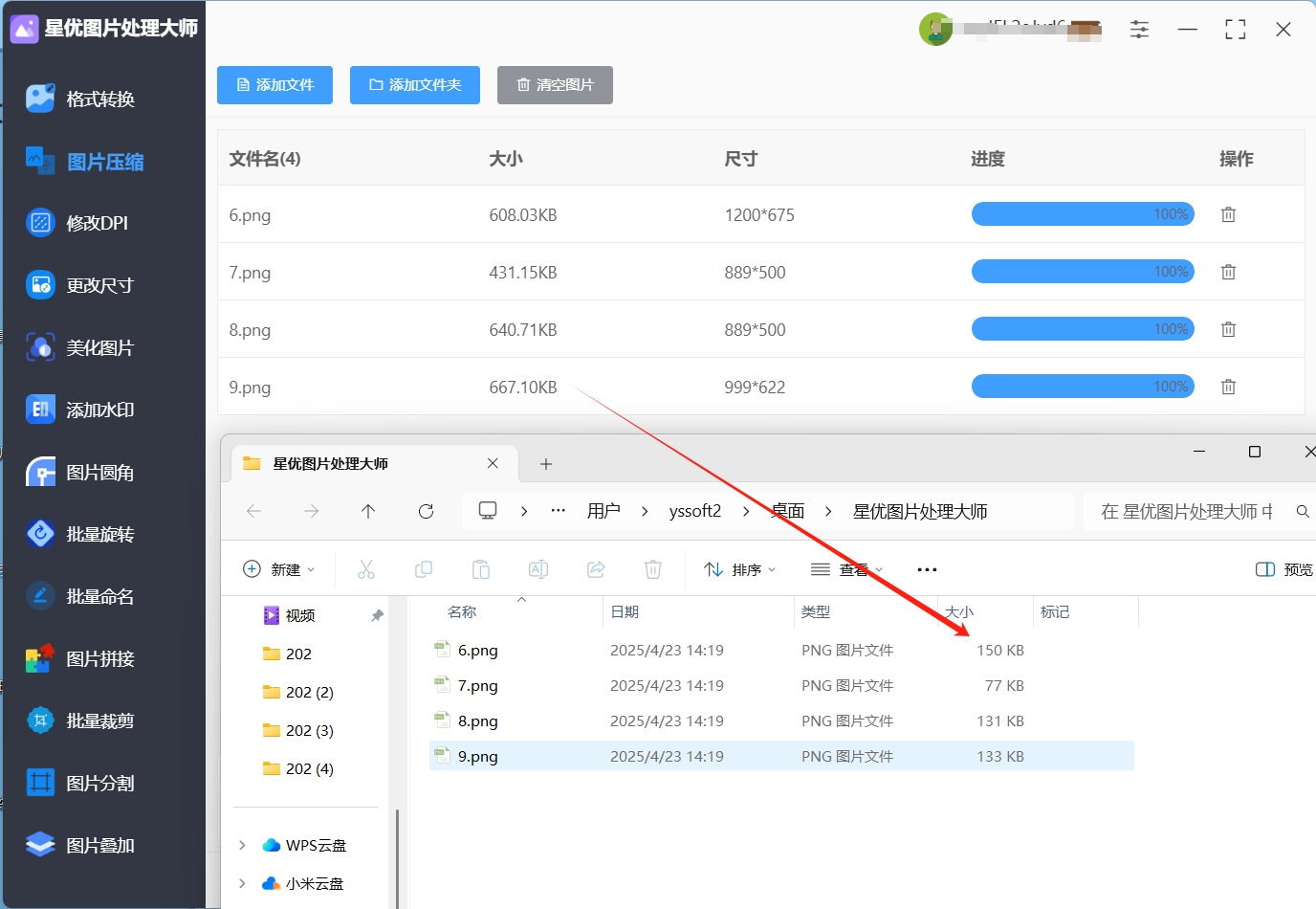1316x909 pixels.
Task: Open the 图片圆角 rounded corners tool
Action: click(x=81, y=472)
